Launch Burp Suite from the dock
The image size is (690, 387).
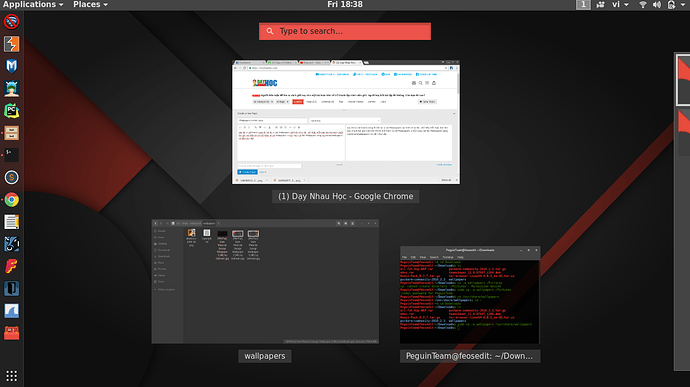coord(11,44)
